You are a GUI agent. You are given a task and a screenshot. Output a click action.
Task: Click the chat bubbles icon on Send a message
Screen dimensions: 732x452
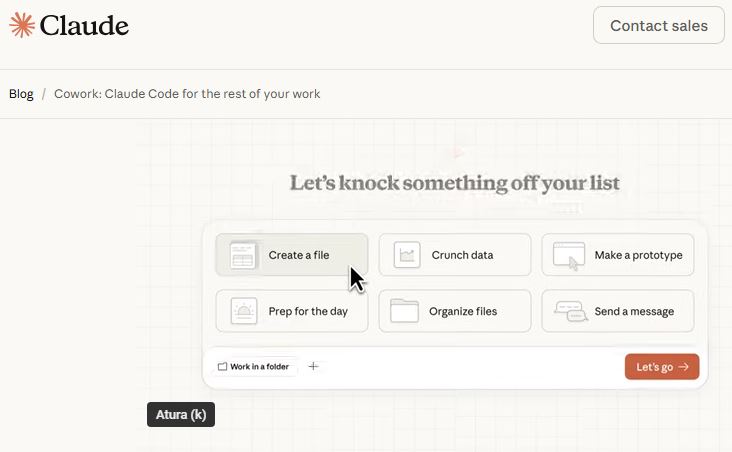(569, 311)
